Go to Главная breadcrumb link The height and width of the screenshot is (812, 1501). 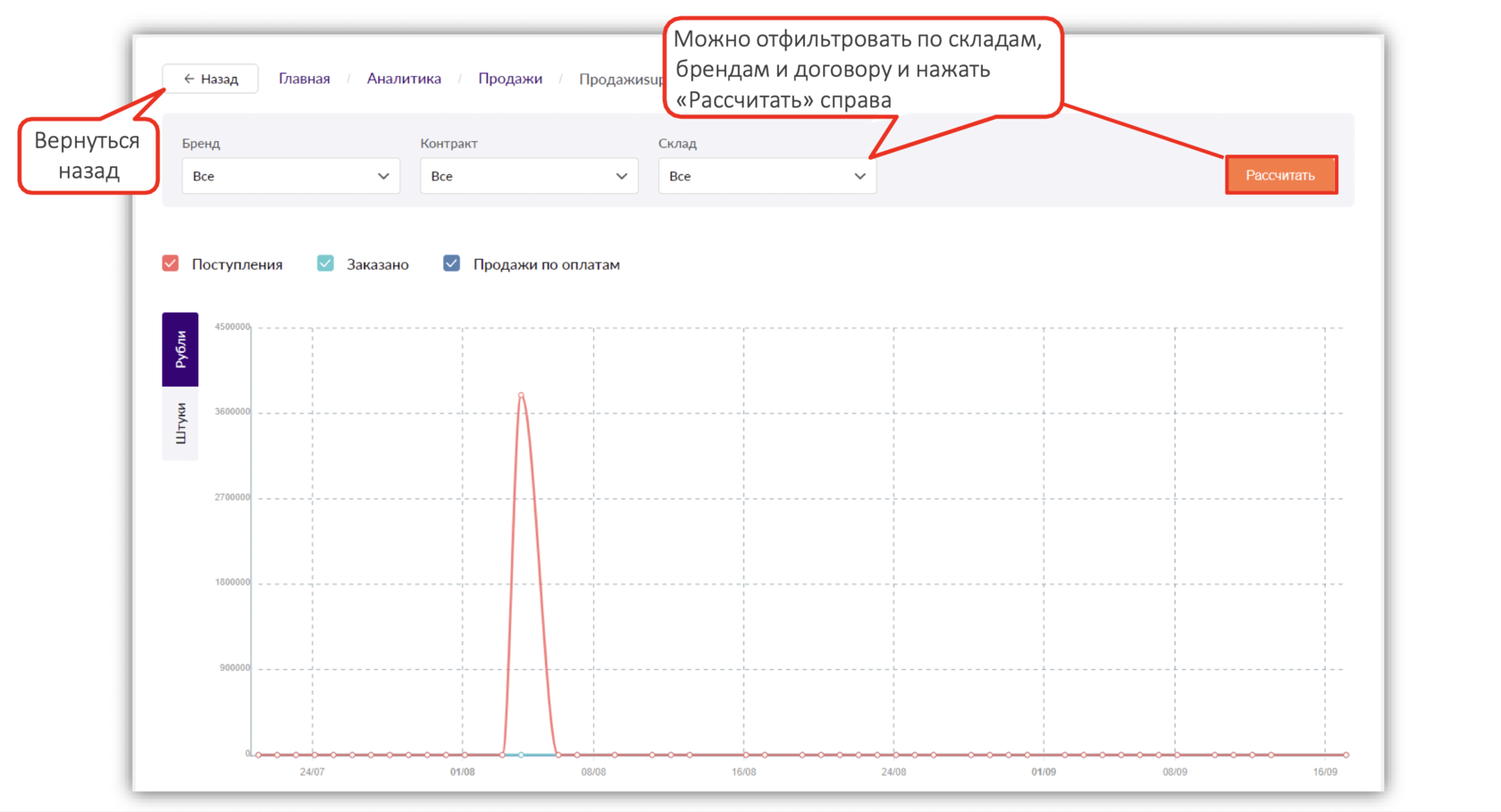coord(304,79)
